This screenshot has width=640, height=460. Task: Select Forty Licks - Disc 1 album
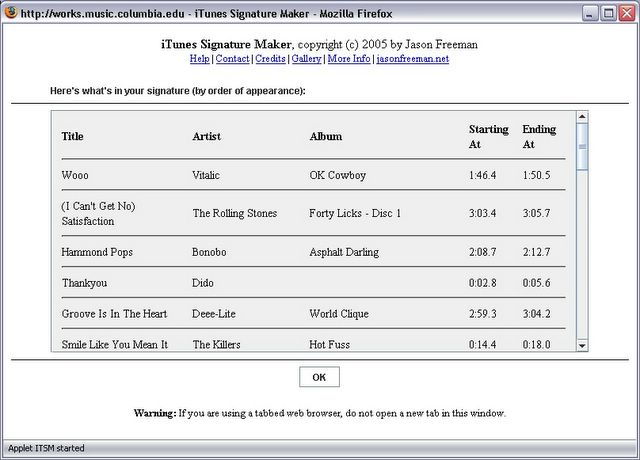click(x=355, y=213)
